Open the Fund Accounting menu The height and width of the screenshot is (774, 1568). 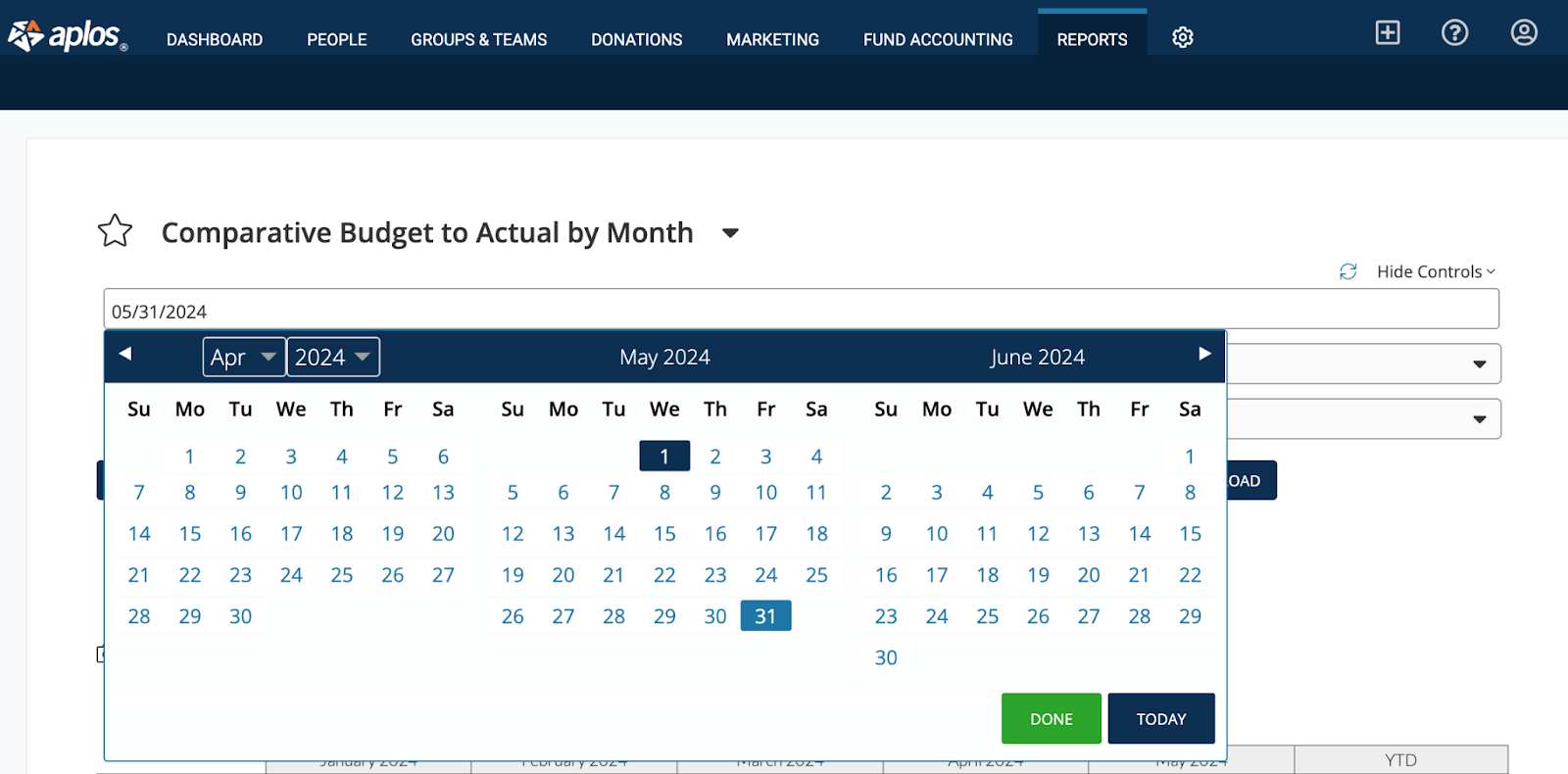point(938,40)
